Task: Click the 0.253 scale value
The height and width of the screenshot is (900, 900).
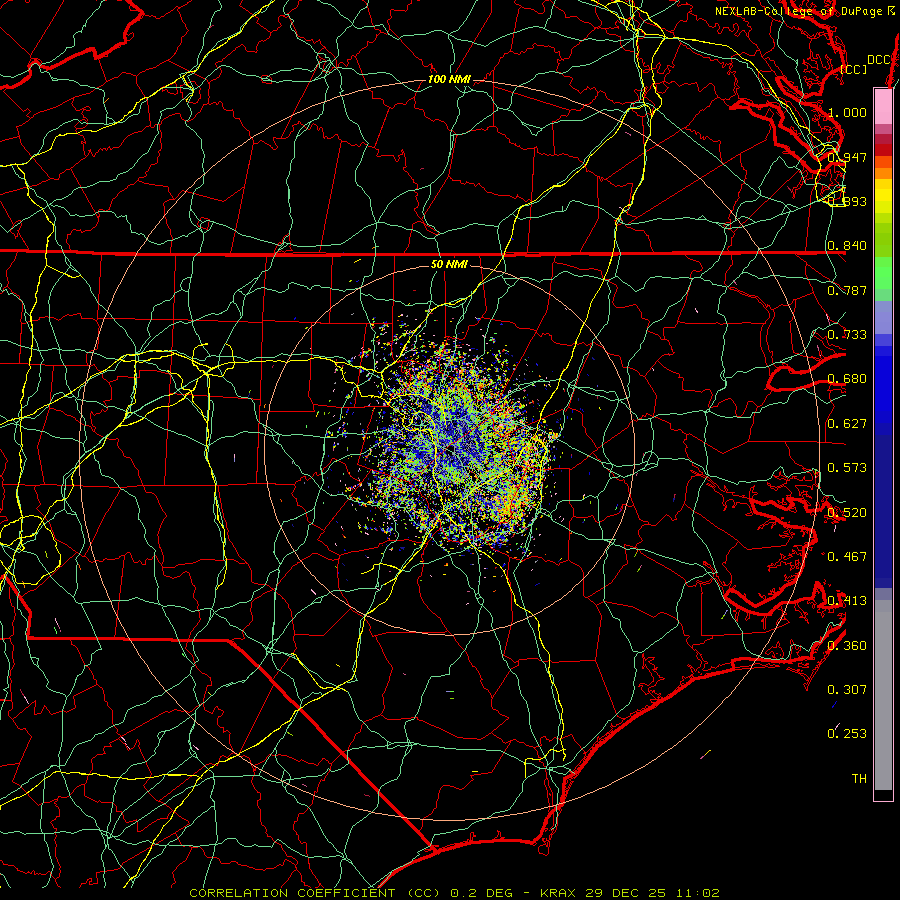Action: [x=847, y=734]
